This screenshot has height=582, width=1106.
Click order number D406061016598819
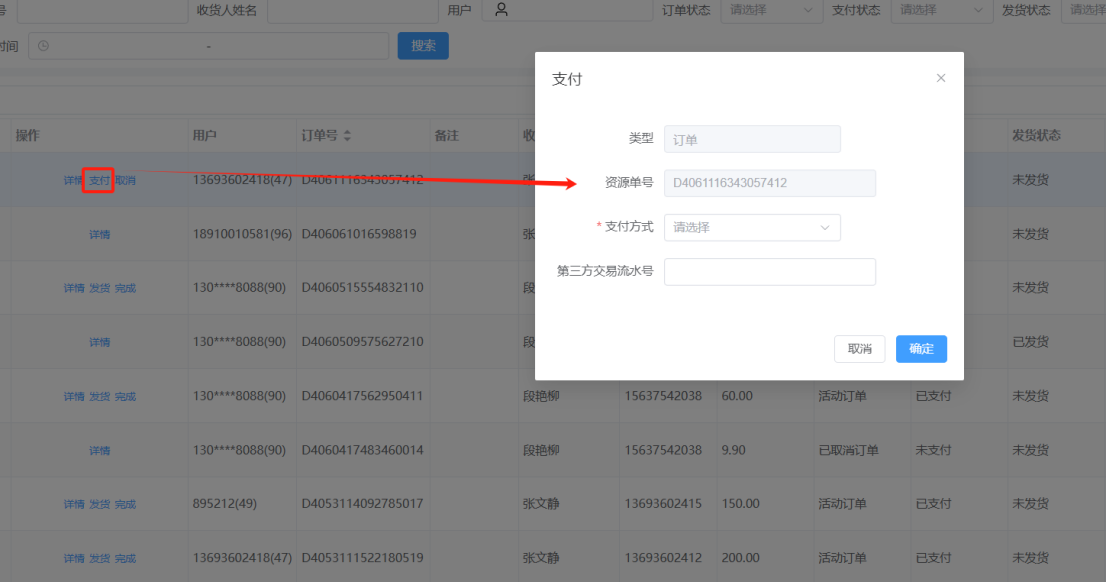359,234
